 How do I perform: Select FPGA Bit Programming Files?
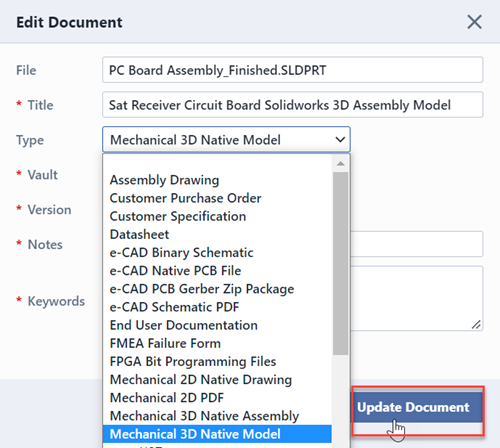click(217, 361)
